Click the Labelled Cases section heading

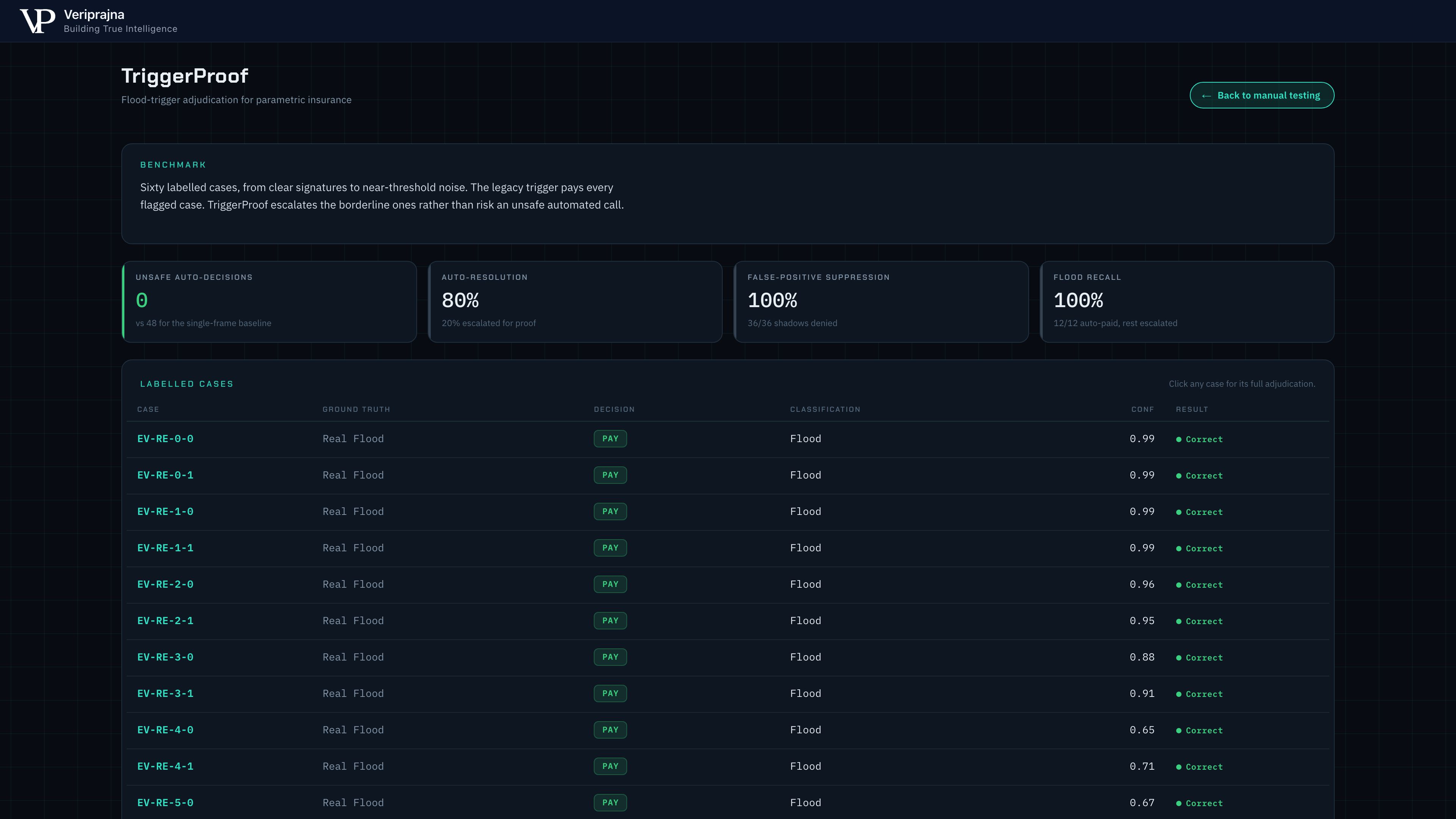[187, 384]
